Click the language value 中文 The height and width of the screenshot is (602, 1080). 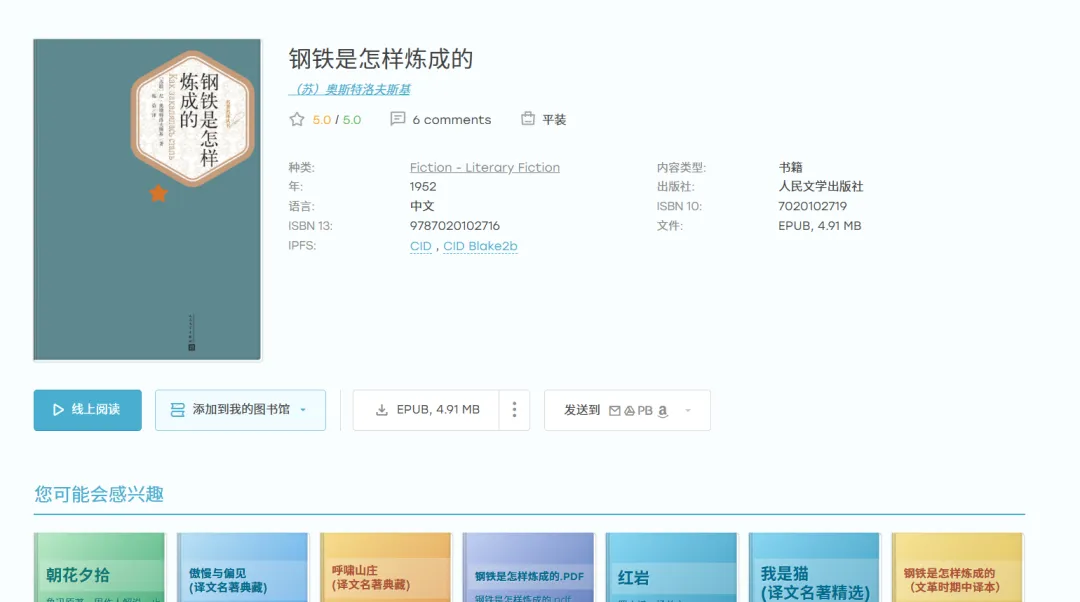422,206
